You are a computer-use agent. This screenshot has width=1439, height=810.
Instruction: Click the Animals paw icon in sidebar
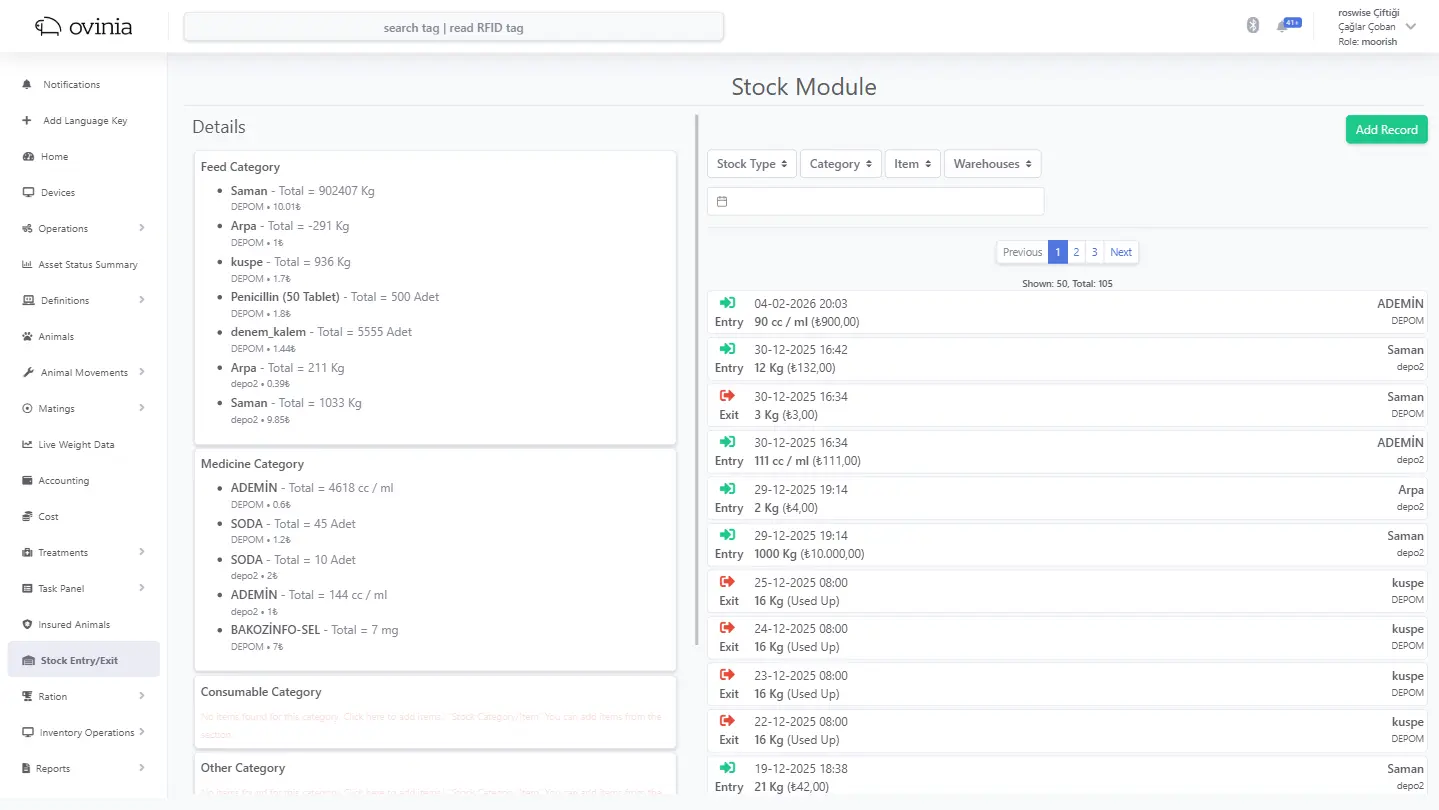click(28, 337)
